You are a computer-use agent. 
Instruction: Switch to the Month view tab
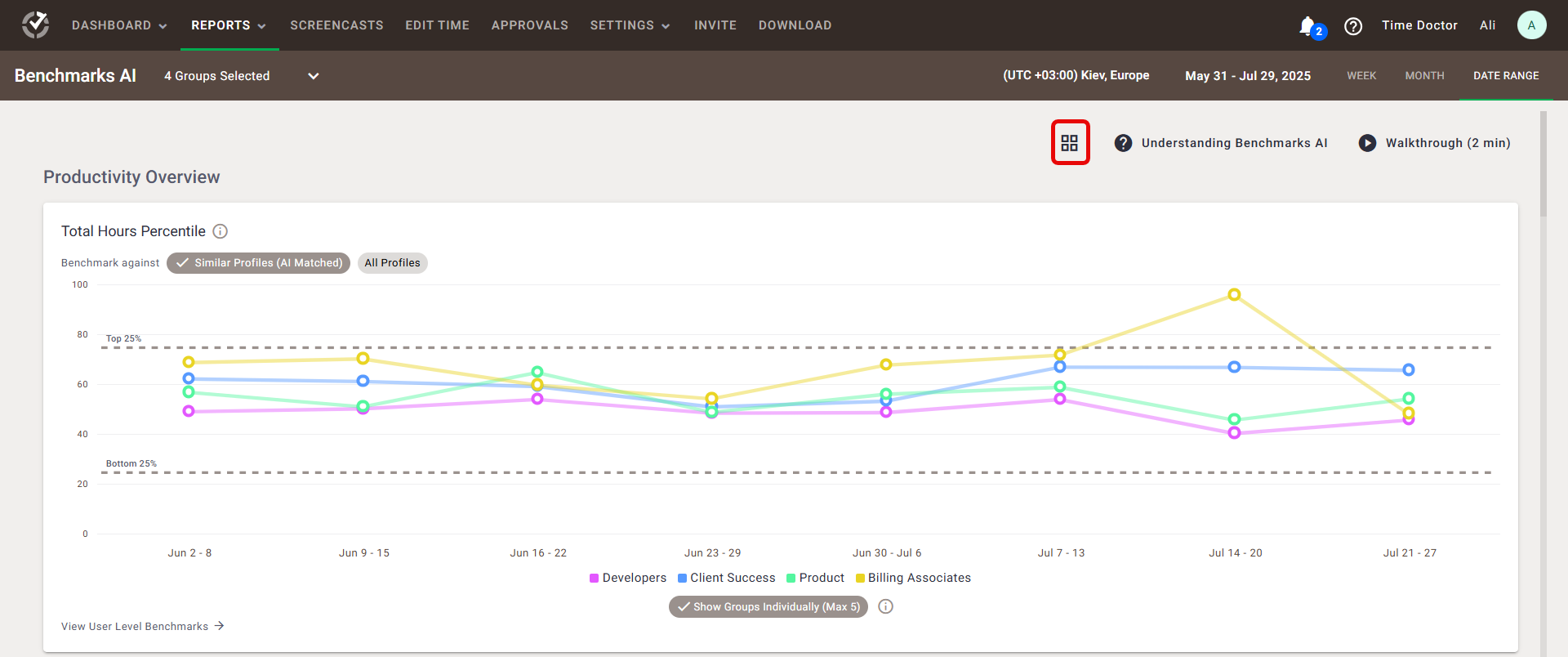pos(1424,76)
